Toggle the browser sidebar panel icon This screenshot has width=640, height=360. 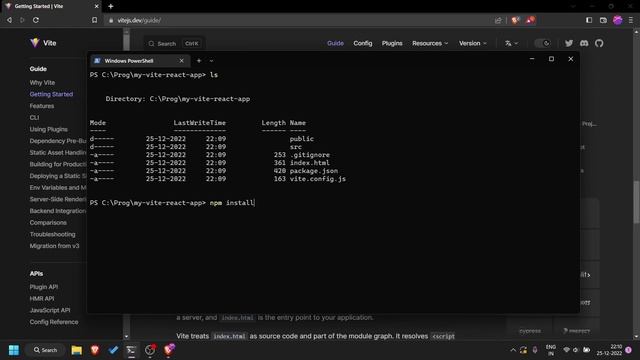[x=589, y=20]
